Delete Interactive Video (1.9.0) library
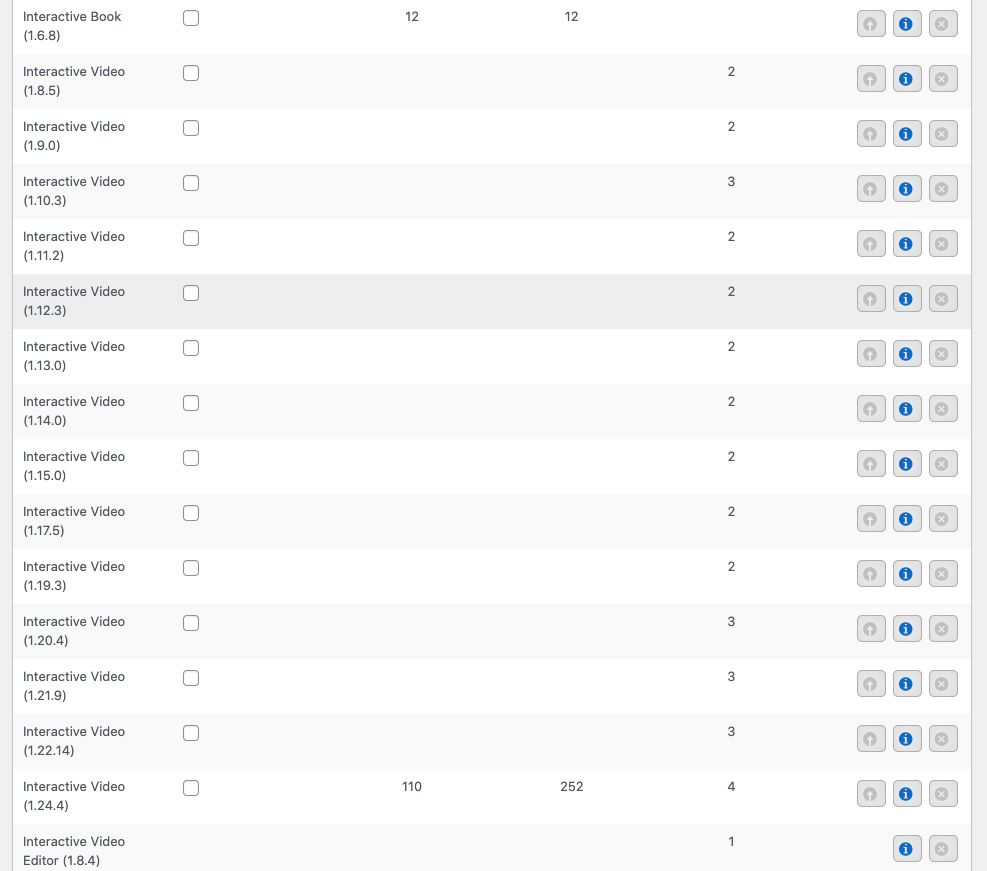987x871 pixels. 943,133
